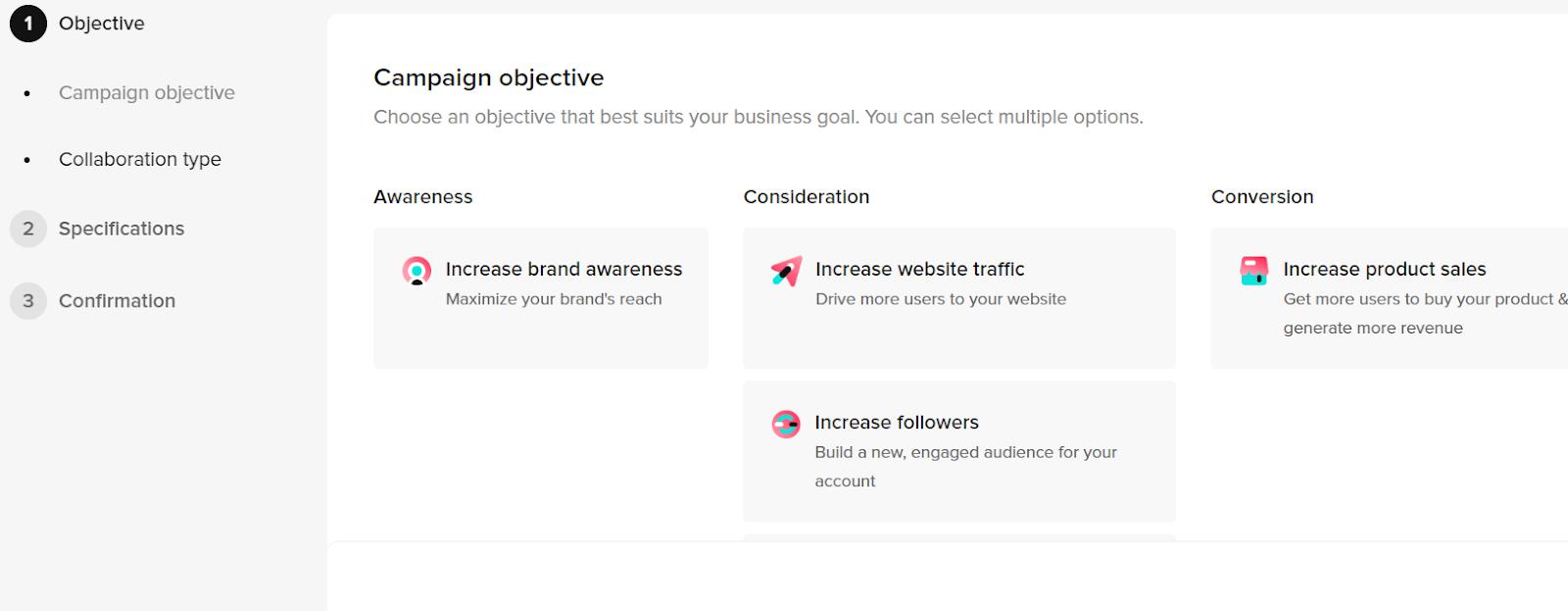Click the step 1 Objective circle

pyautogui.click(x=28, y=24)
